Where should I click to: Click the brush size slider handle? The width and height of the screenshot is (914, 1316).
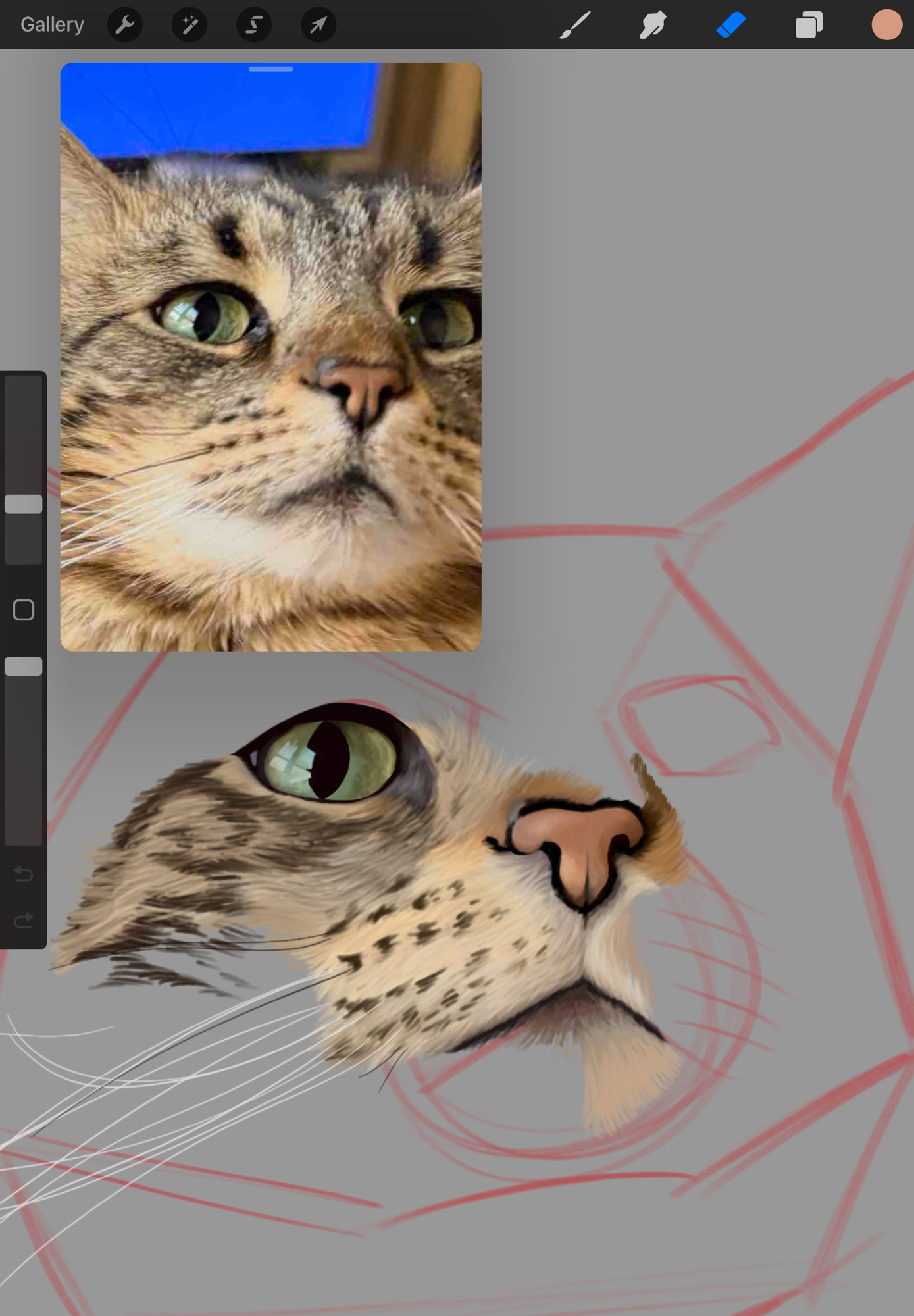point(24,504)
